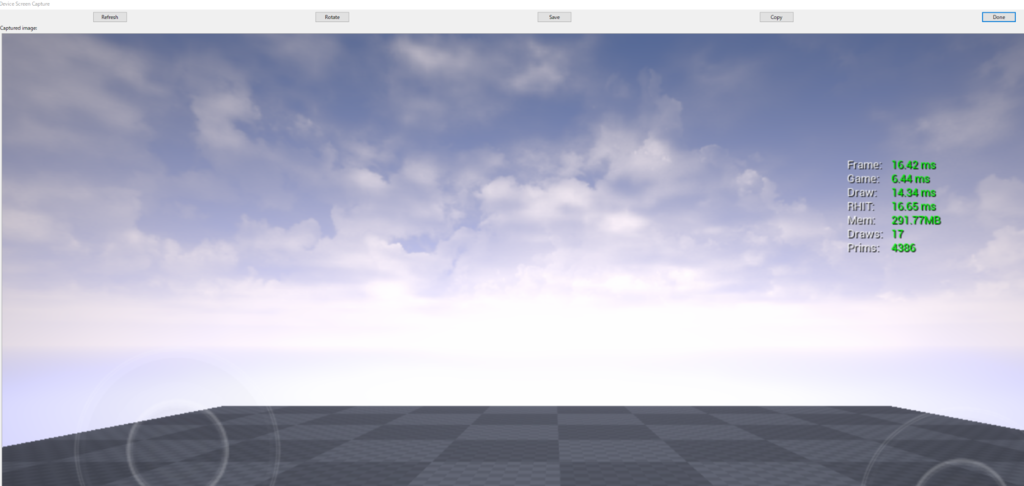Tap the right virtual joystick at bottom corner
This screenshot has width=1024, height=486.
tap(960, 473)
